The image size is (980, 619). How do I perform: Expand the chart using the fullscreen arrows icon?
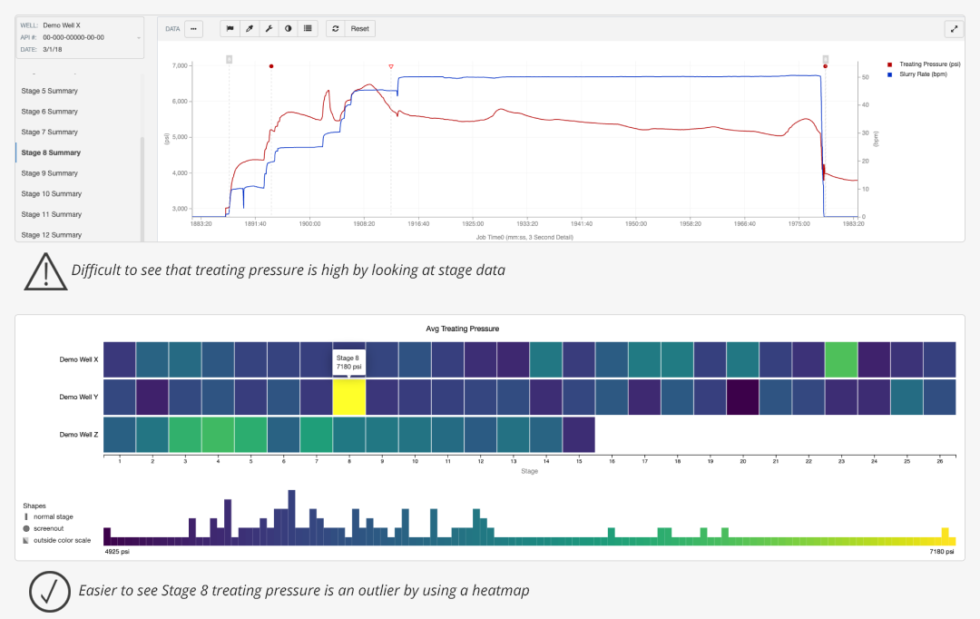954,28
